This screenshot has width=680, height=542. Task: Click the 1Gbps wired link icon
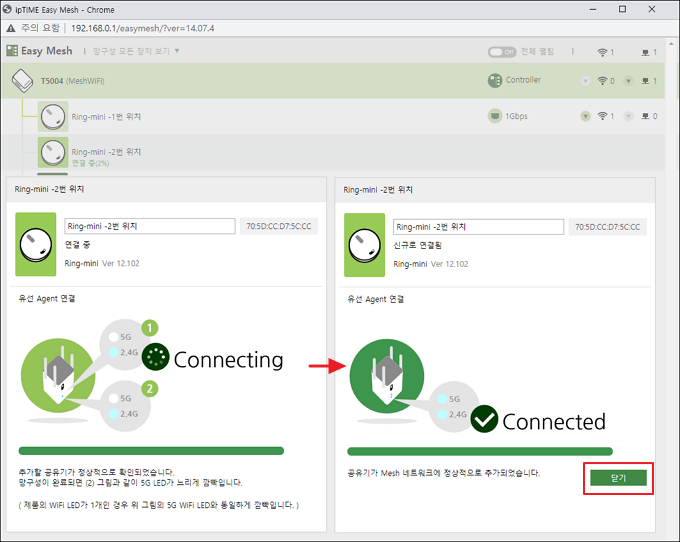(x=494, y=116)
